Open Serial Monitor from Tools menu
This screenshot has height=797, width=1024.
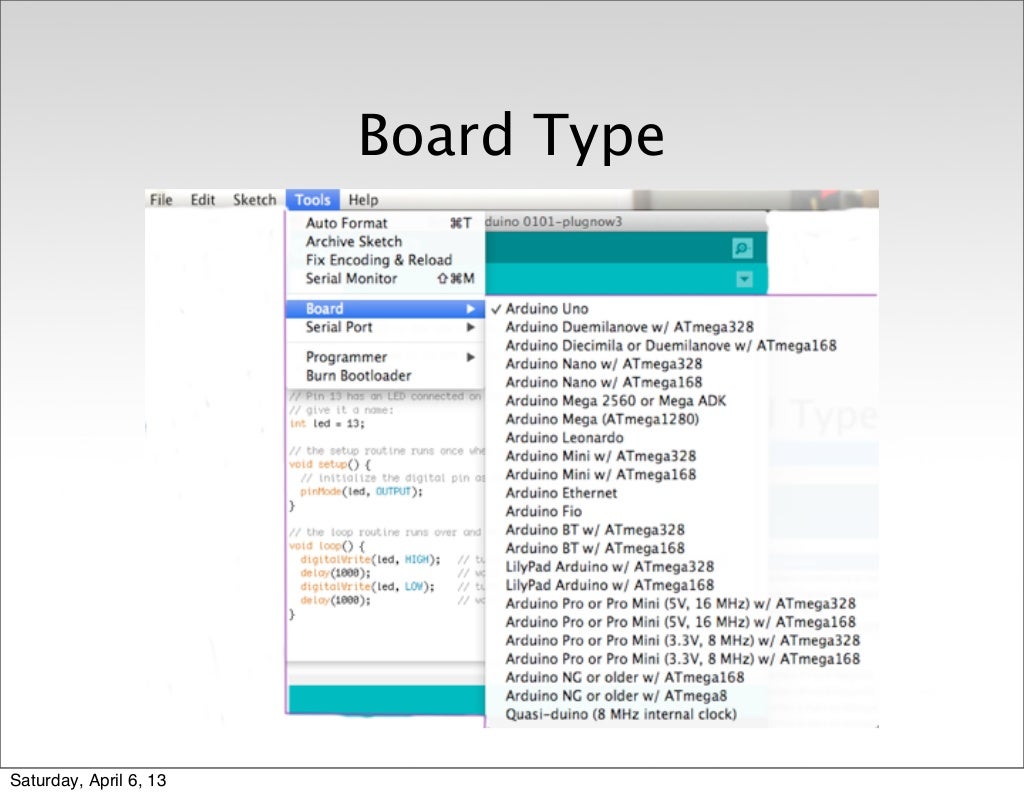point(385,279)
